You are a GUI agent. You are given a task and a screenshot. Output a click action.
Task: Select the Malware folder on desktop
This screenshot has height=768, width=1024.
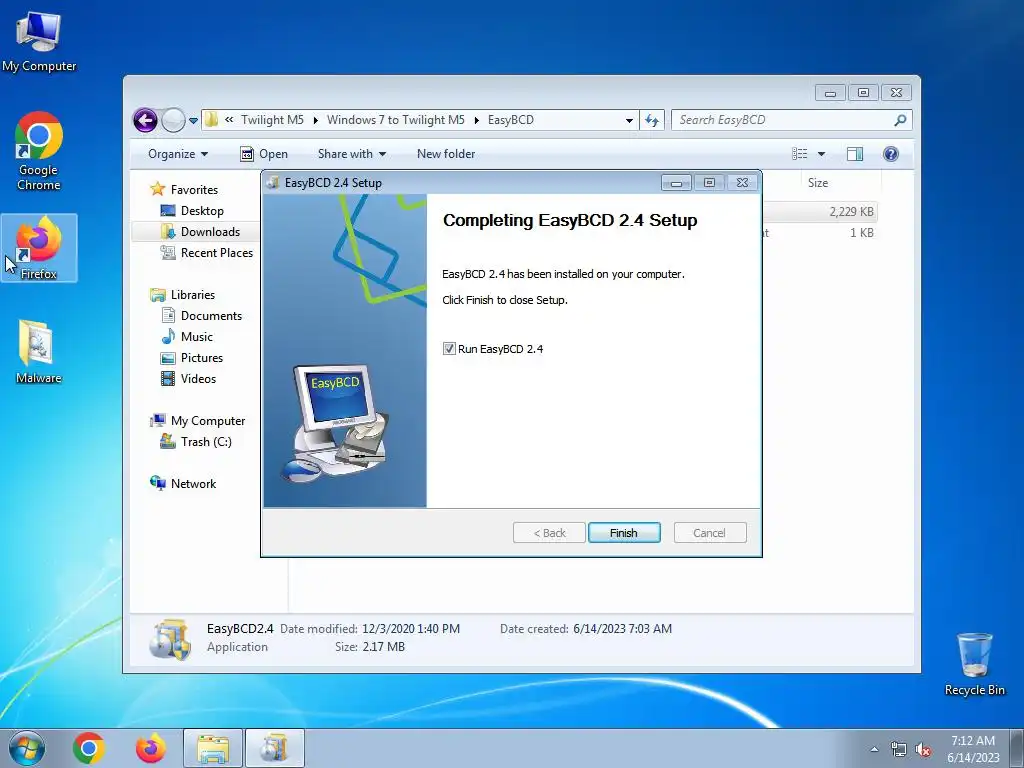[39, 353]
